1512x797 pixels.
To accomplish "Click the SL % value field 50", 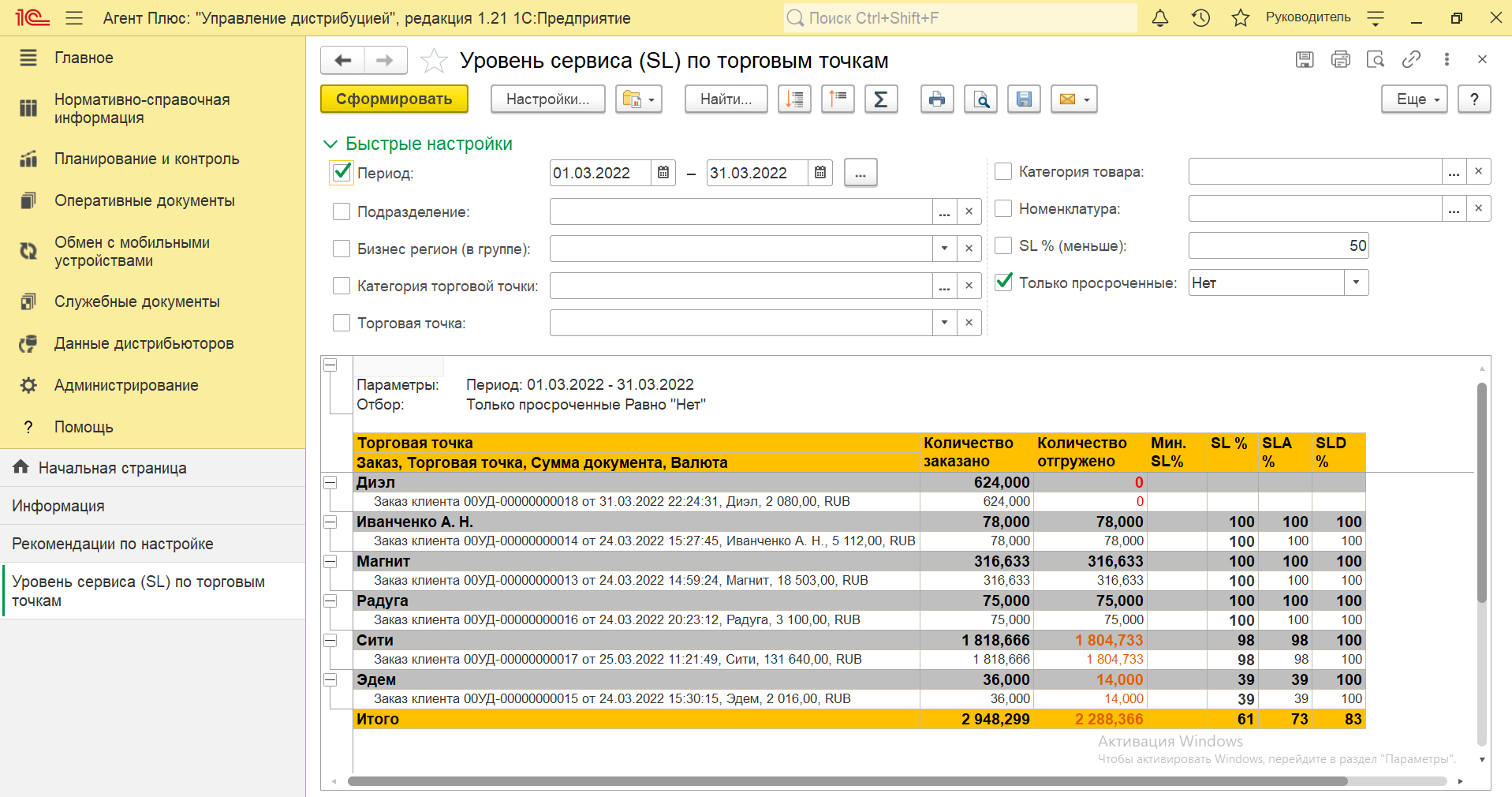I will (1279, 245).
